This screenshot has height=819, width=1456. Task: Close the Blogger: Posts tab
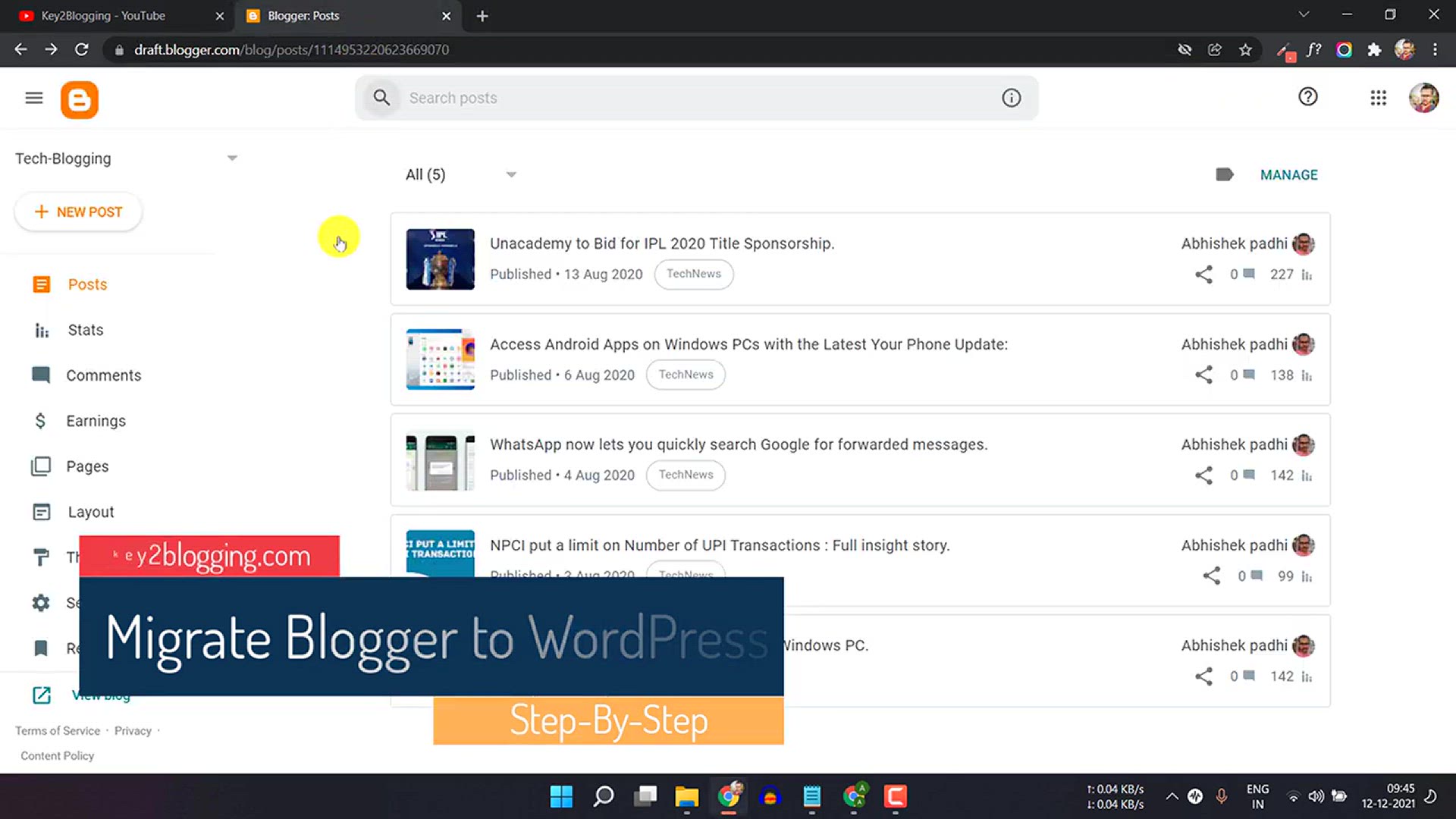point(446,16)
